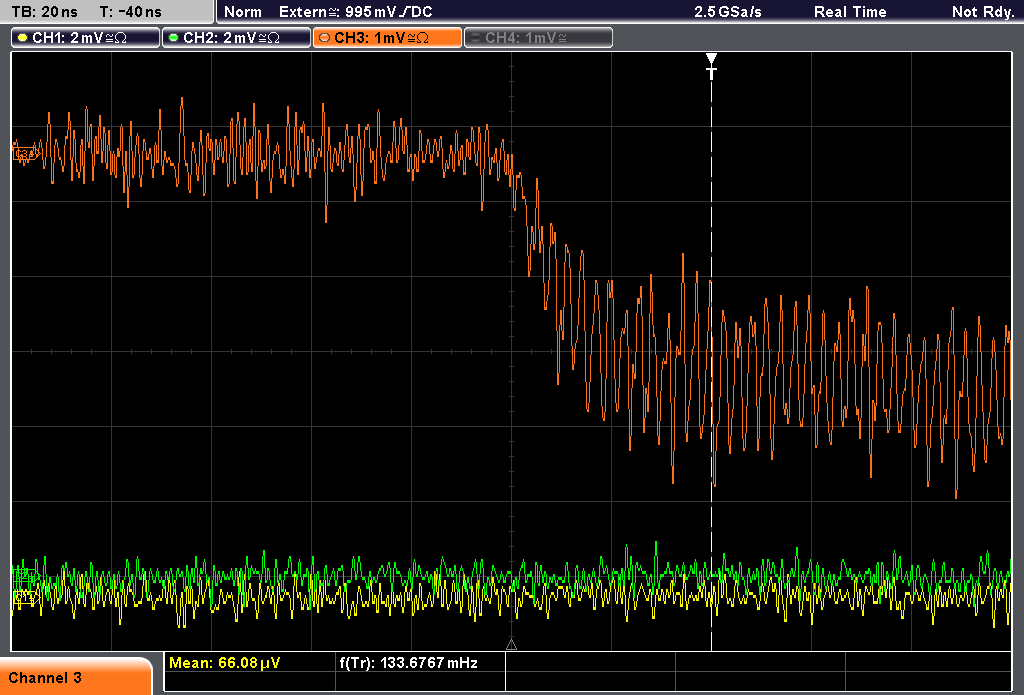Click the TB: 20 ns timebase readout
Image resolution: width=1024 pixels, height=695 pixels.
[x=44, y=12]
